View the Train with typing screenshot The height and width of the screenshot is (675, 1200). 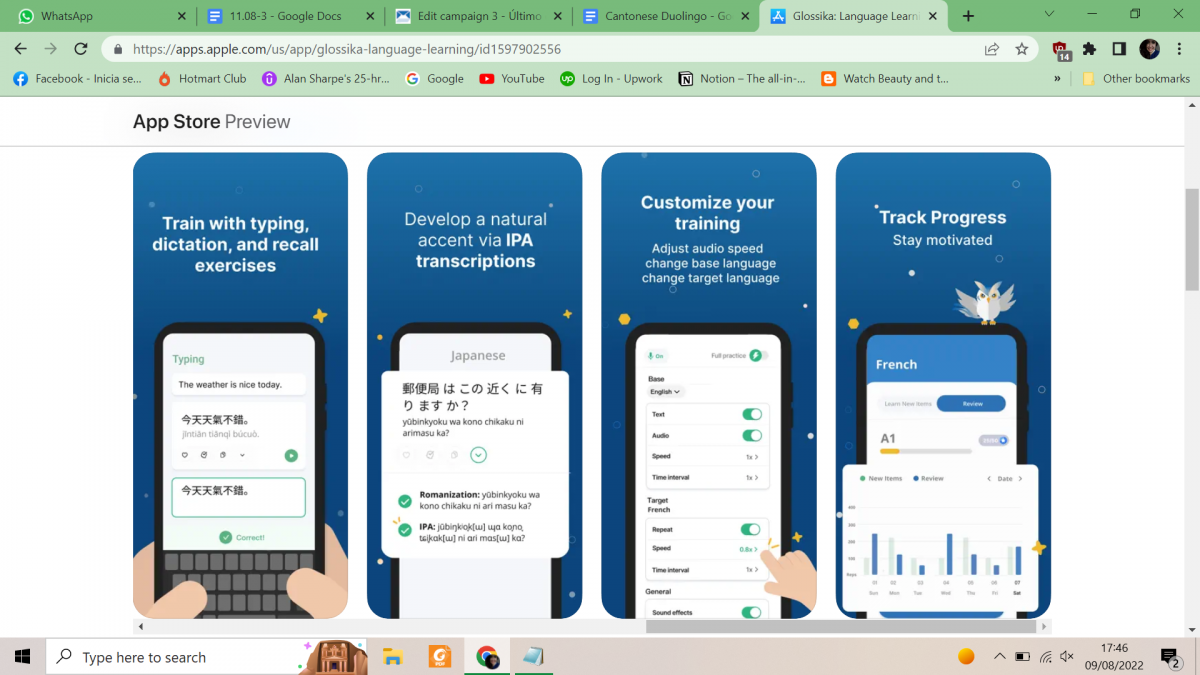click(x=240, y=385)
